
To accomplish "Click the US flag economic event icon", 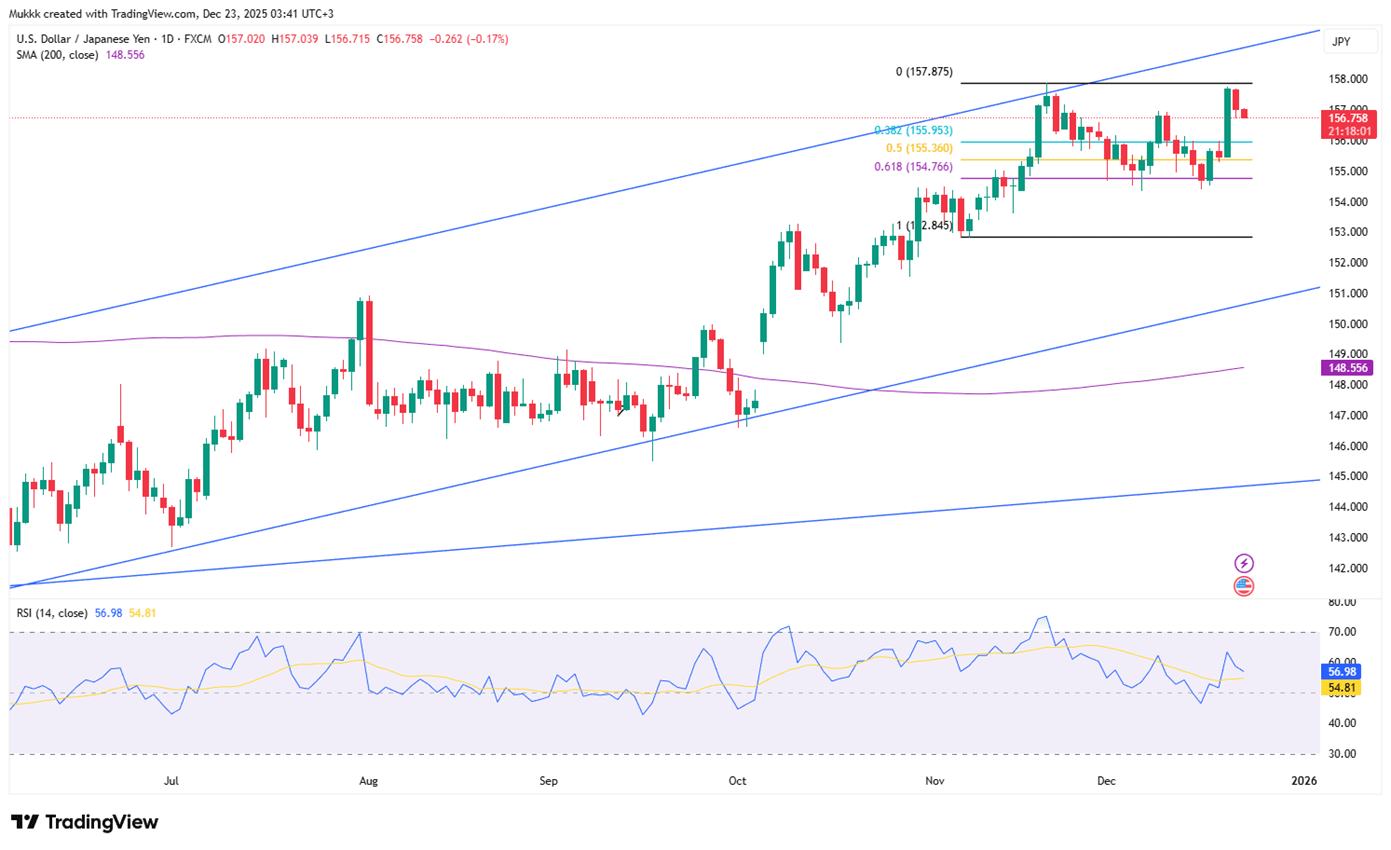I will 1244,586.
